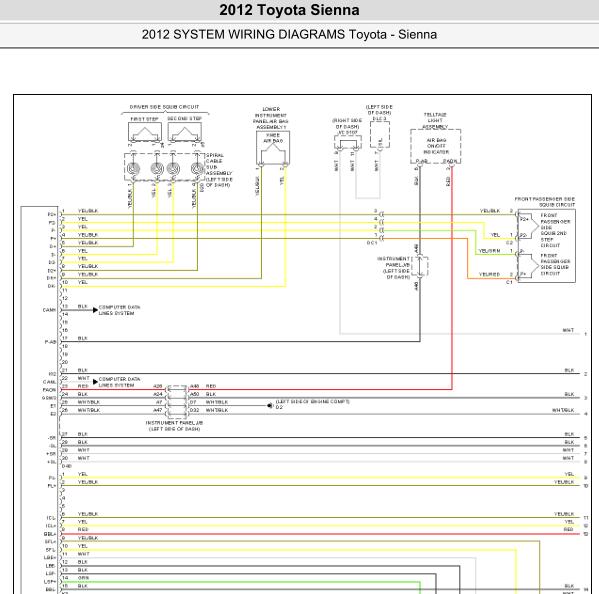Click the '+SR' terminal label
The width and height of the screenshot is (599, 594).
pos(51,454)
